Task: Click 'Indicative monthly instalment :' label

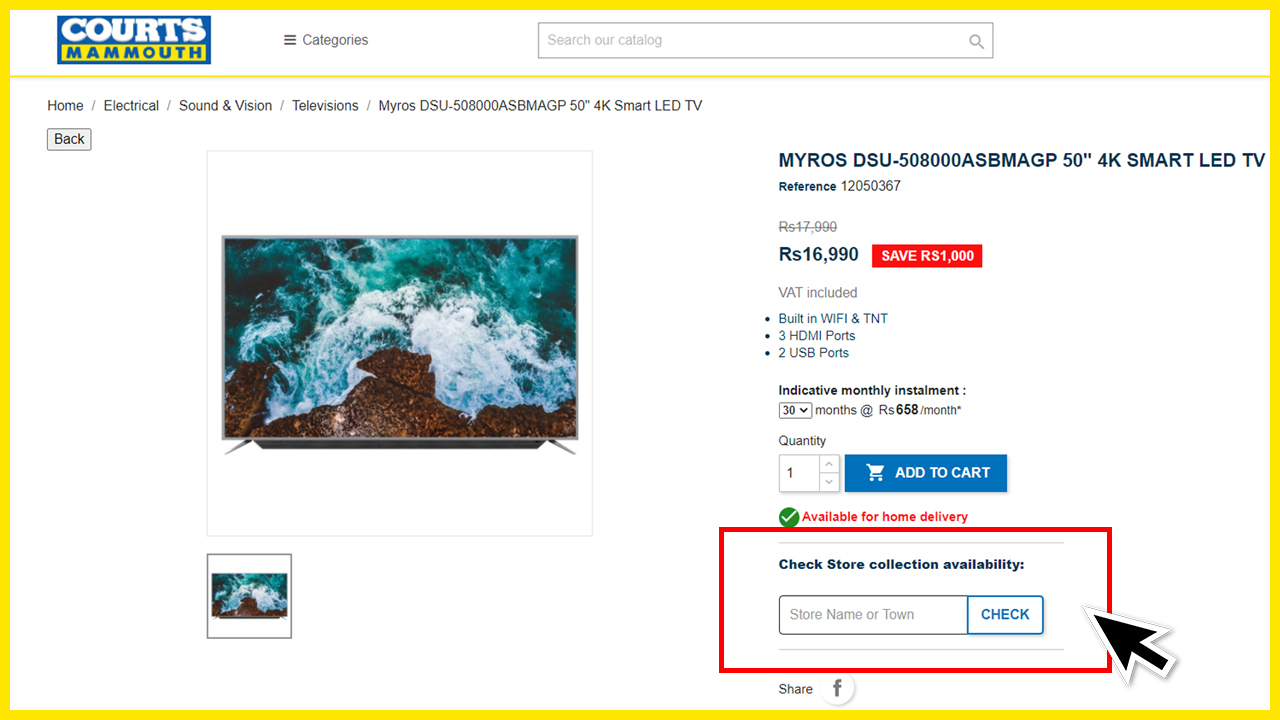Action: click(872, 390)
